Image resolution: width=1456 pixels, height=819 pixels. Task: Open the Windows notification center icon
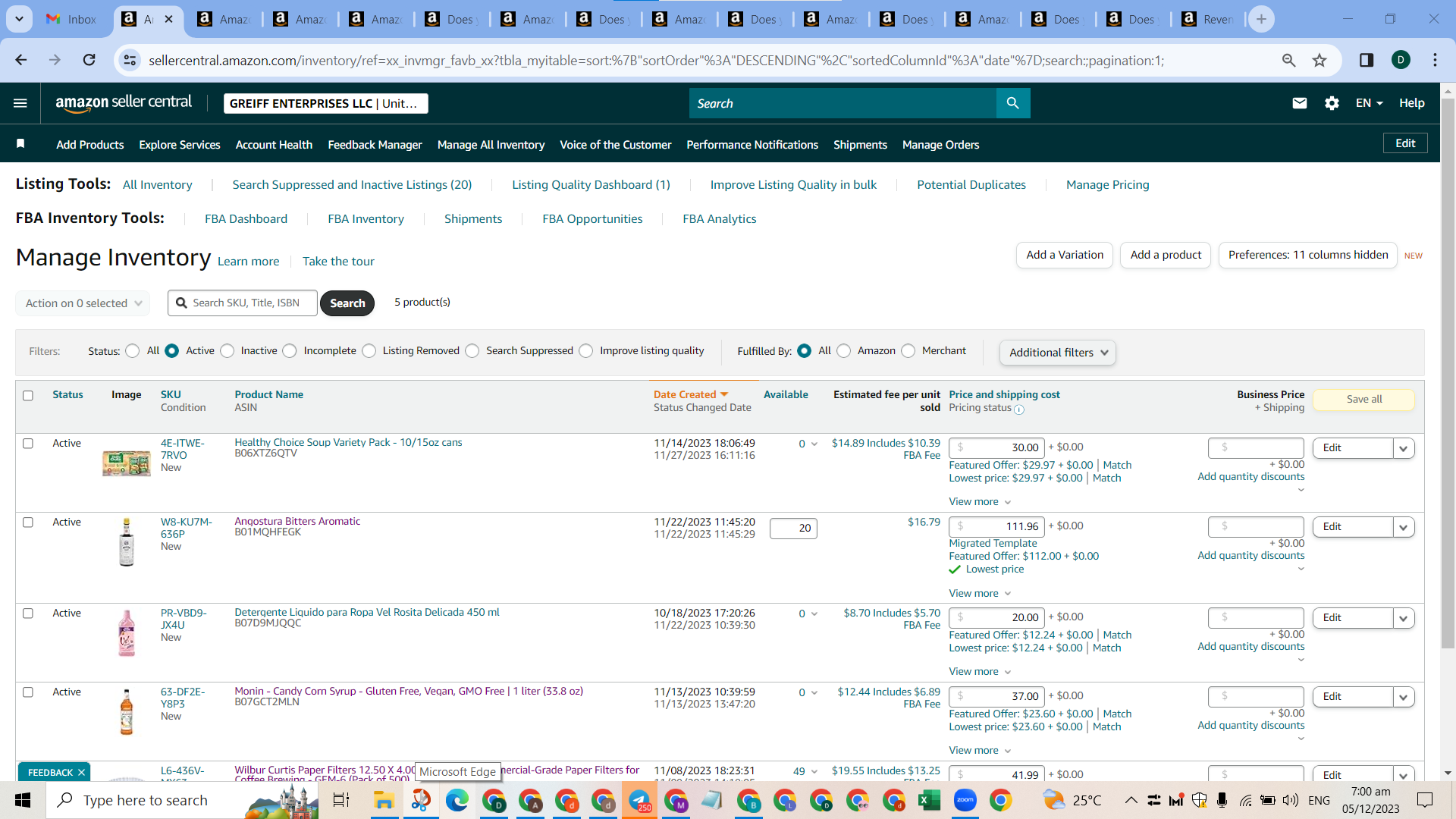[x=1425, y=800]
